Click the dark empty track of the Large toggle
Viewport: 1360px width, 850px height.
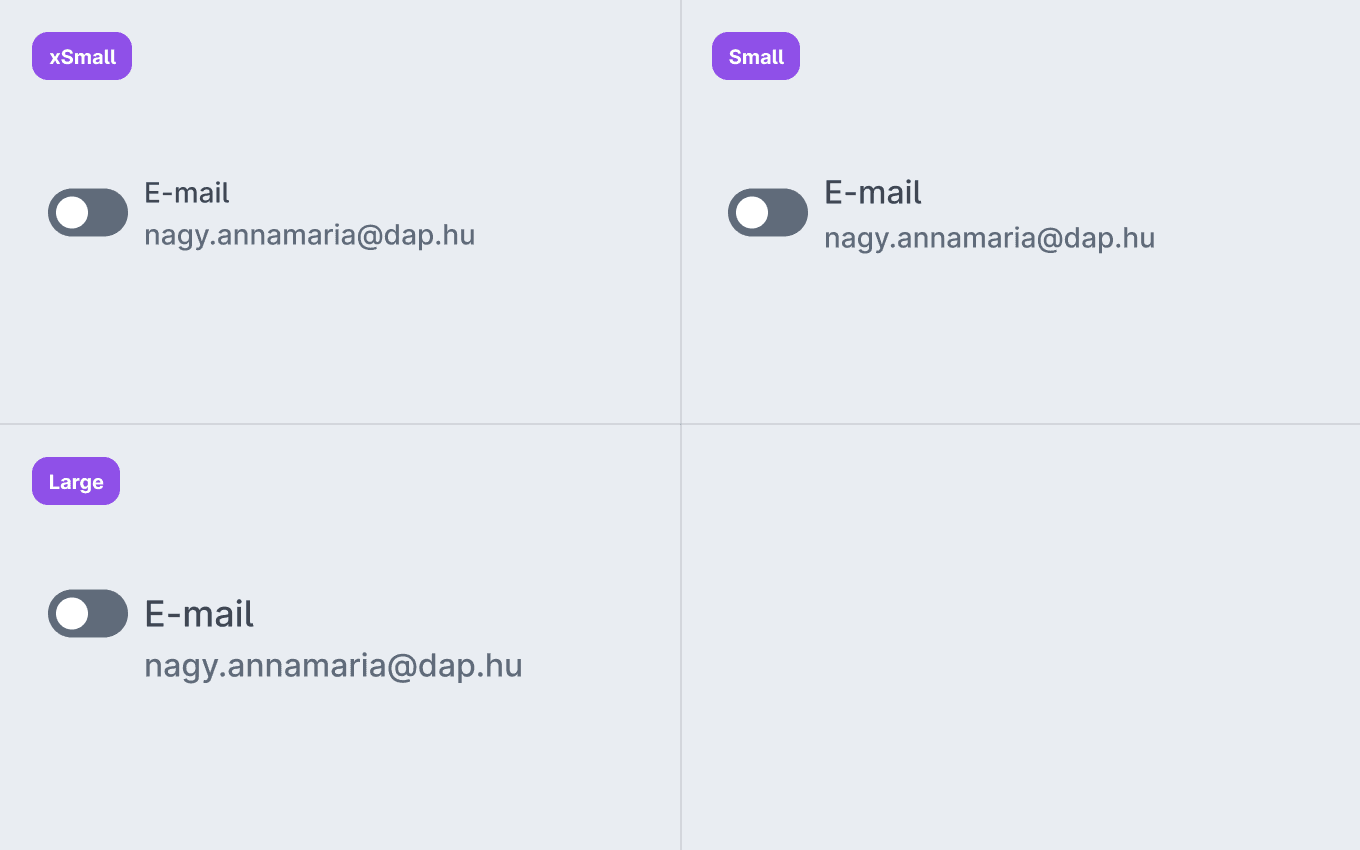tap(108, 613)
